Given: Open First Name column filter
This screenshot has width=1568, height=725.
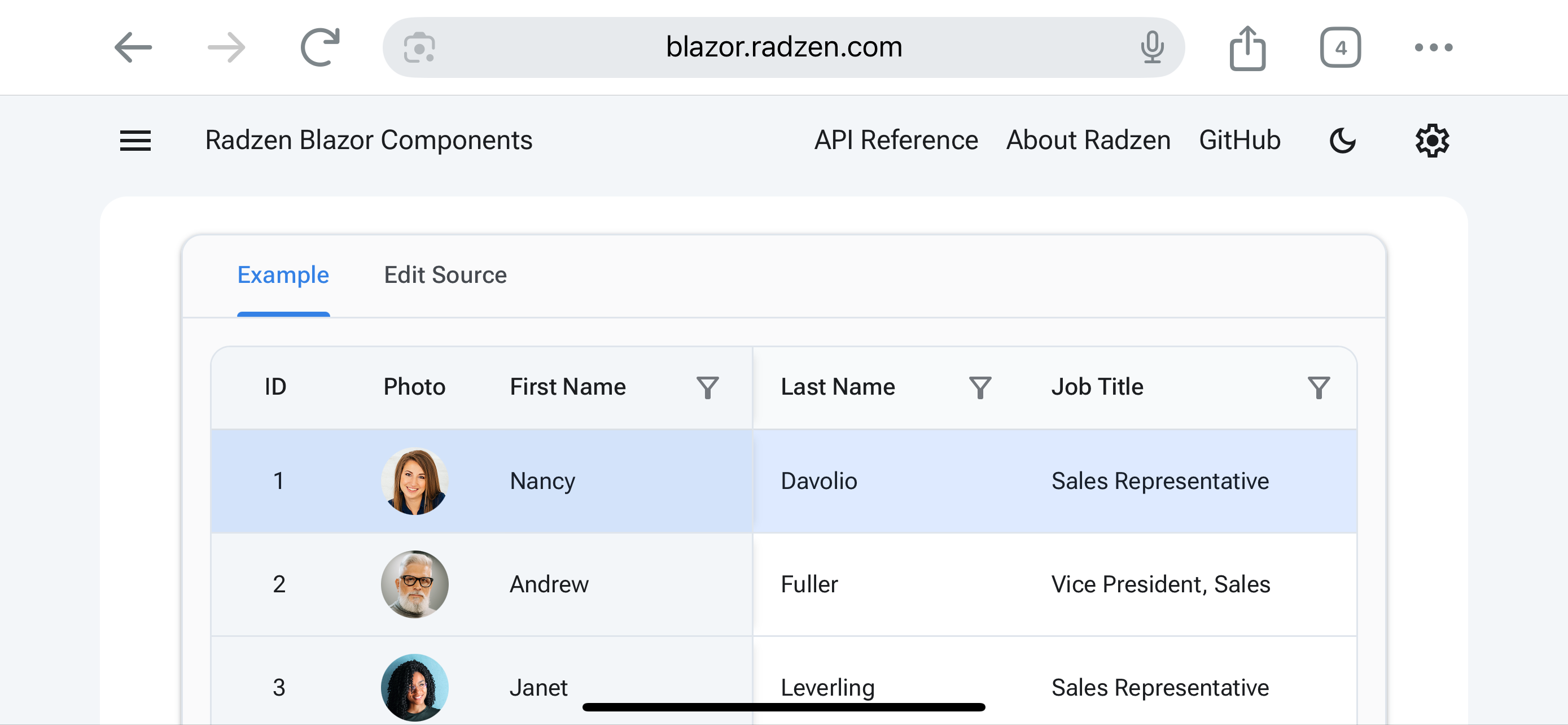Looking at the screenshot, I should click(x=707, y=387).
